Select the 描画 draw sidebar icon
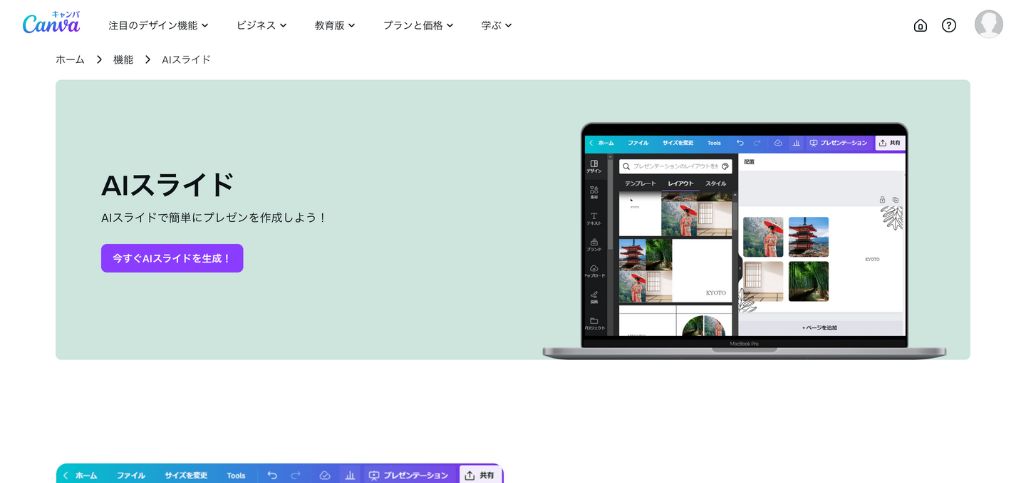The image size is (1026, 483). (x=594, y=297)
